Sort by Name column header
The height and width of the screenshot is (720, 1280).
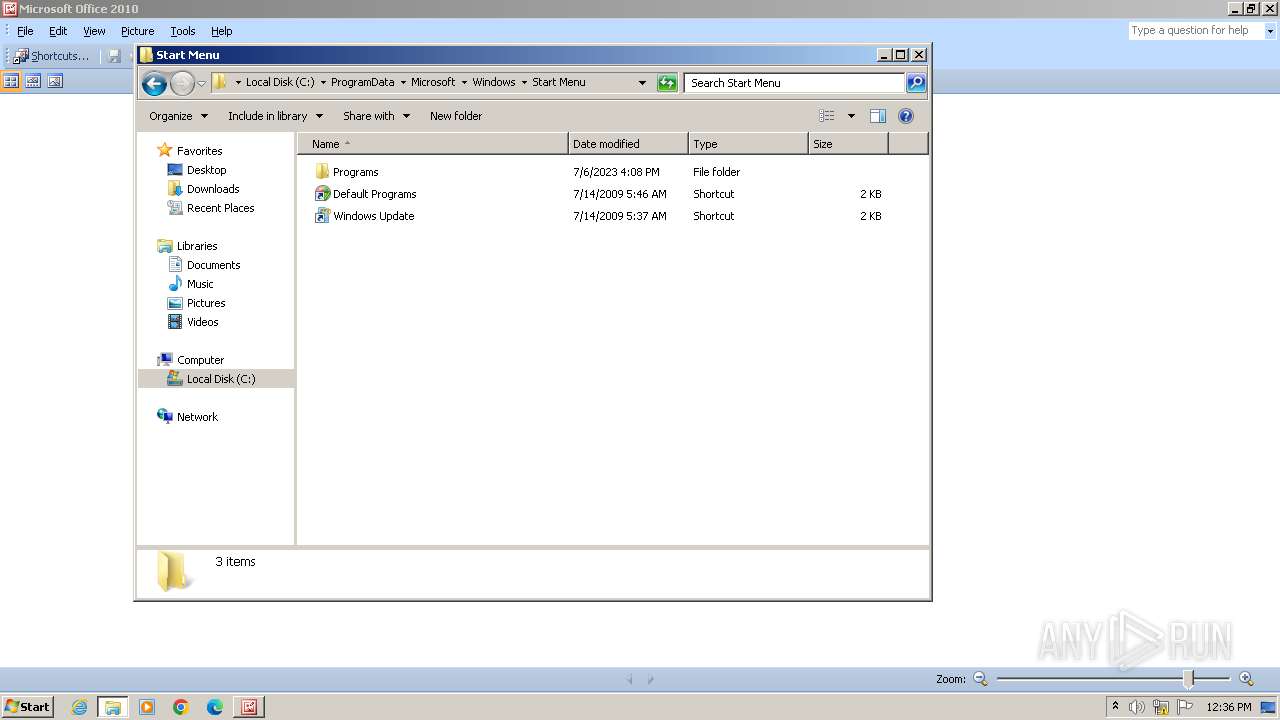pyautogui.click(x=433, y=144)
